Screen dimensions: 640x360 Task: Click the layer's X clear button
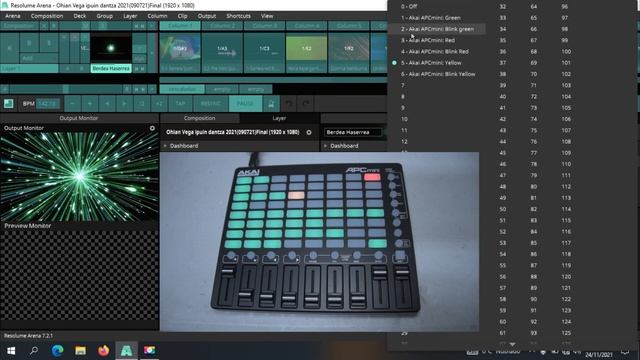click(9, 48)
